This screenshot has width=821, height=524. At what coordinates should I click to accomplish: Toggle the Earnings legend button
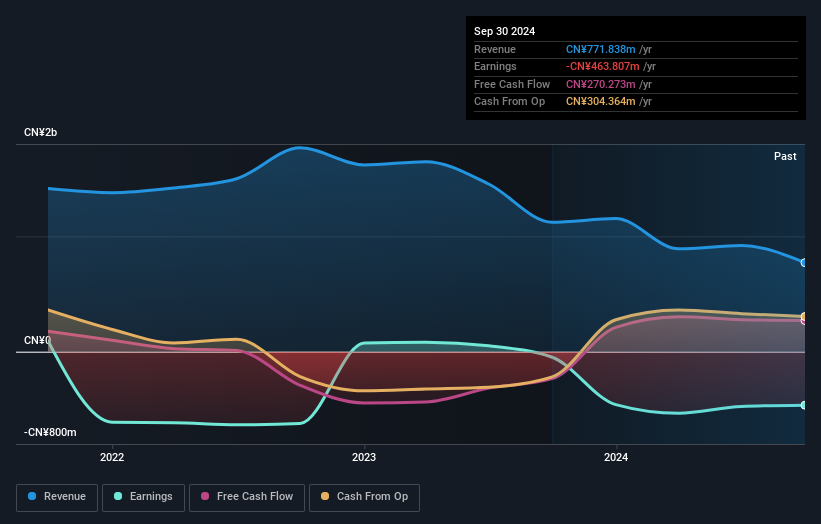(143, 497)
